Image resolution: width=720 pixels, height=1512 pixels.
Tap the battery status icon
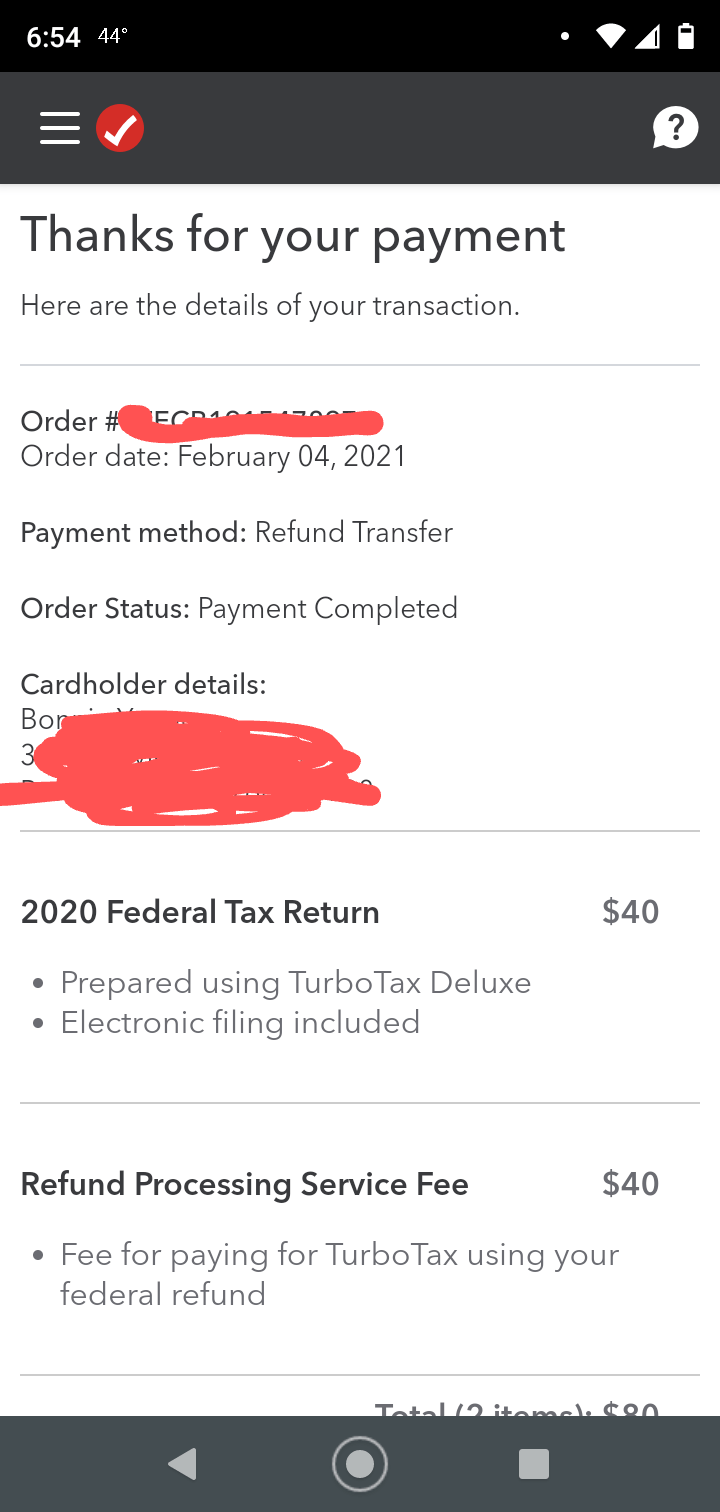pos(686,36)
